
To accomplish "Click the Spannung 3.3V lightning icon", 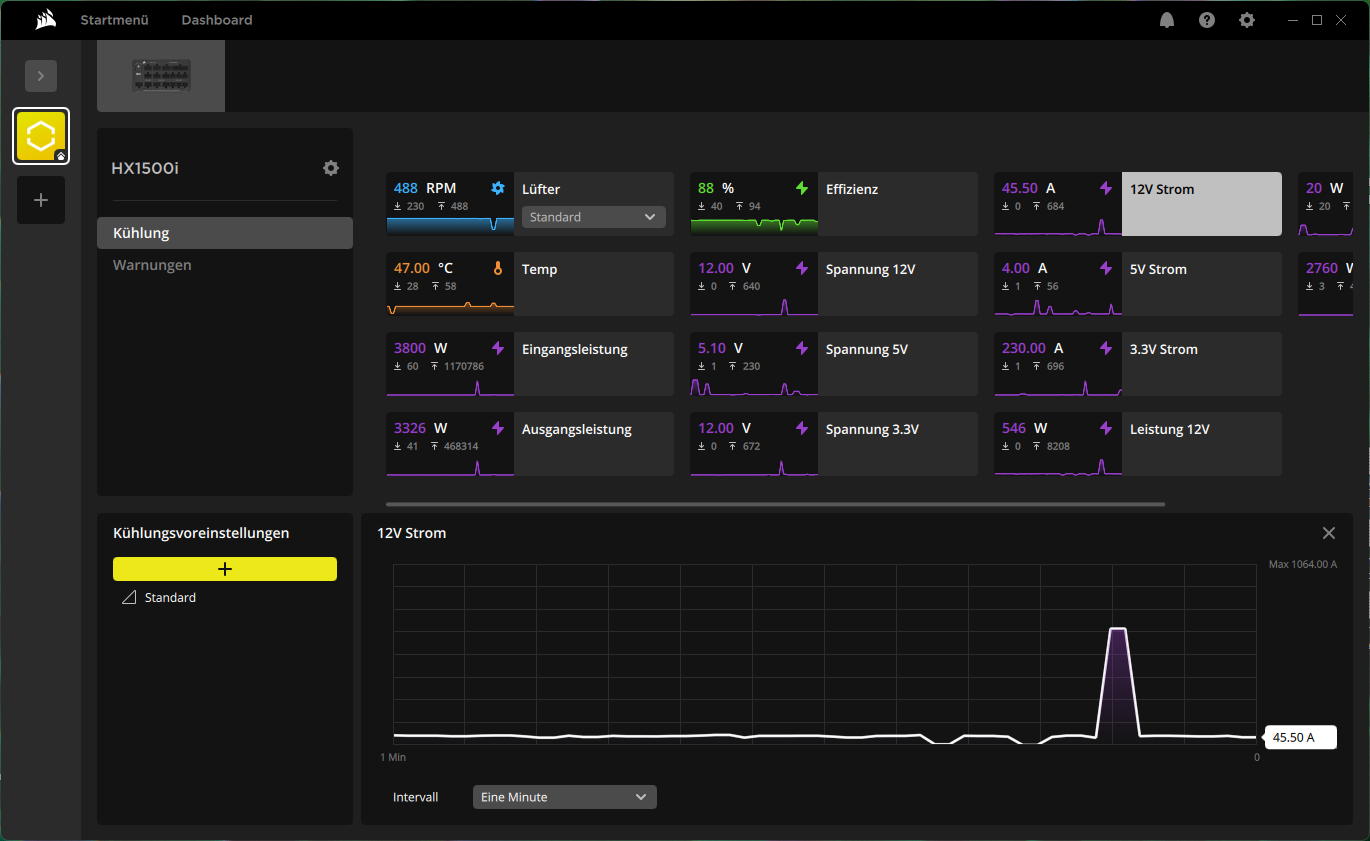I will tap(802, 428).
